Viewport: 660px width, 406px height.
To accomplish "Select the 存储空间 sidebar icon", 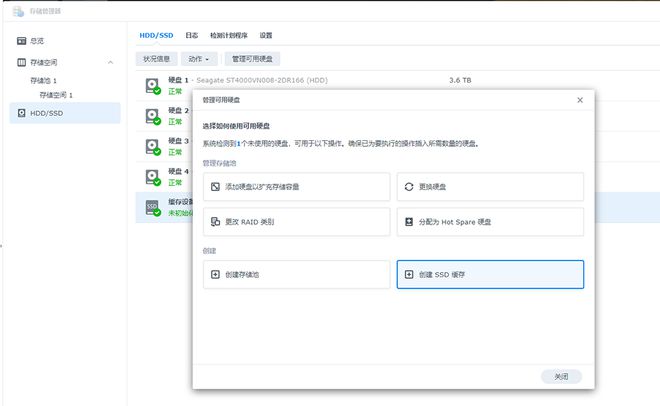I will [21, 62].
